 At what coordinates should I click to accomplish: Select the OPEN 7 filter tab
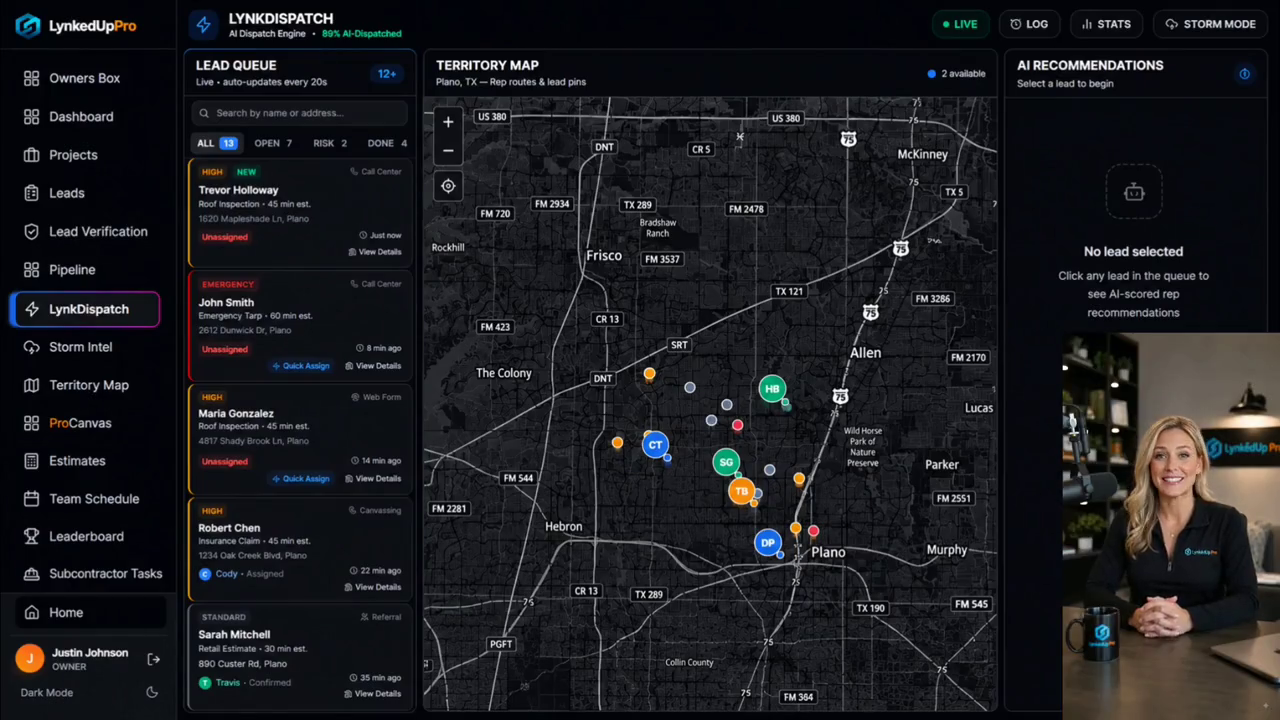(273, 143)
